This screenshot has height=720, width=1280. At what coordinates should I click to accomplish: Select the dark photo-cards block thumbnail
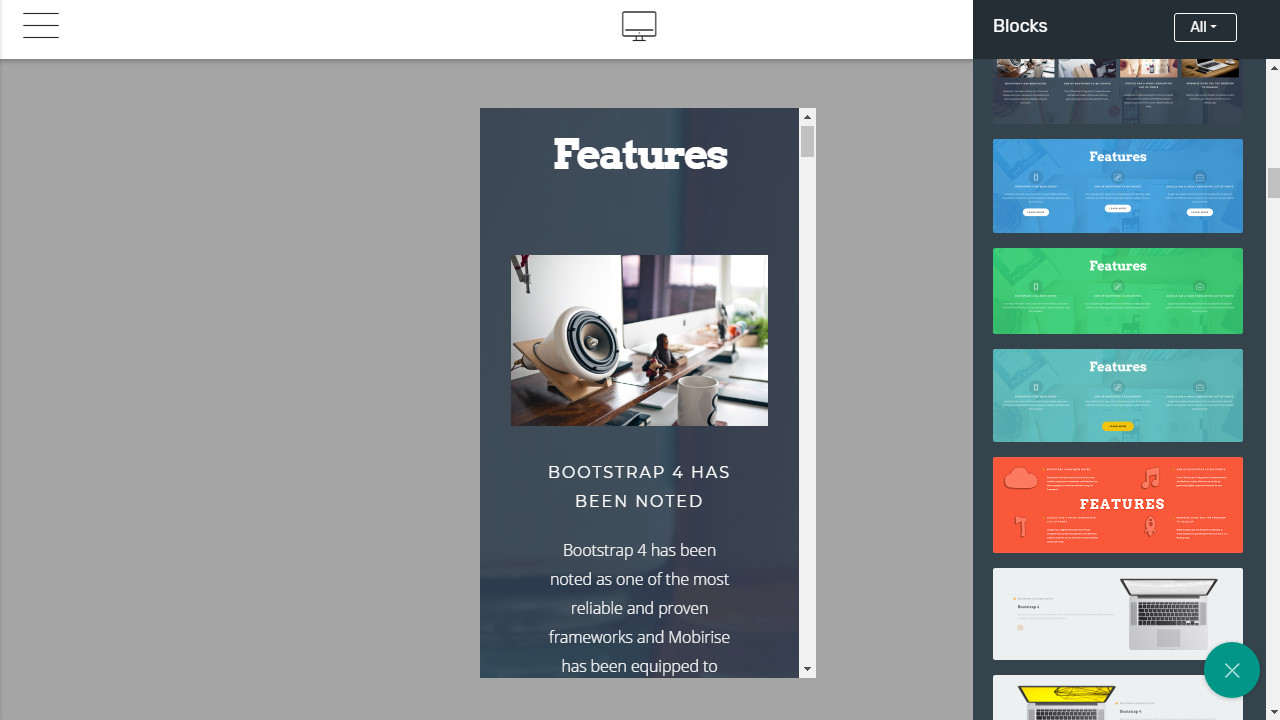[x=1118, y=91]
